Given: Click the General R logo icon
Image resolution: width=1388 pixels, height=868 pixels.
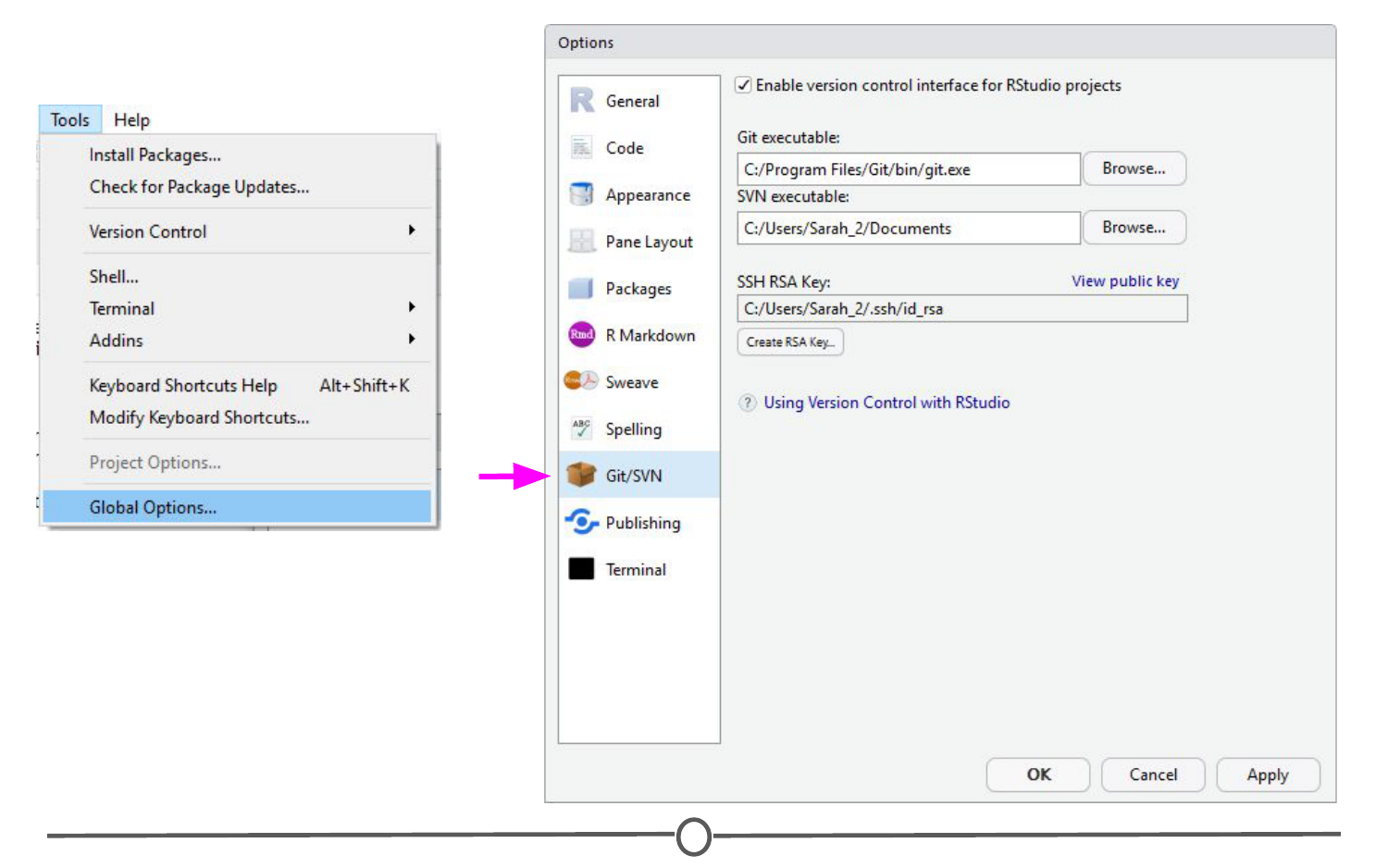Looking at the screenshot, I should click(x=582, y=100).
